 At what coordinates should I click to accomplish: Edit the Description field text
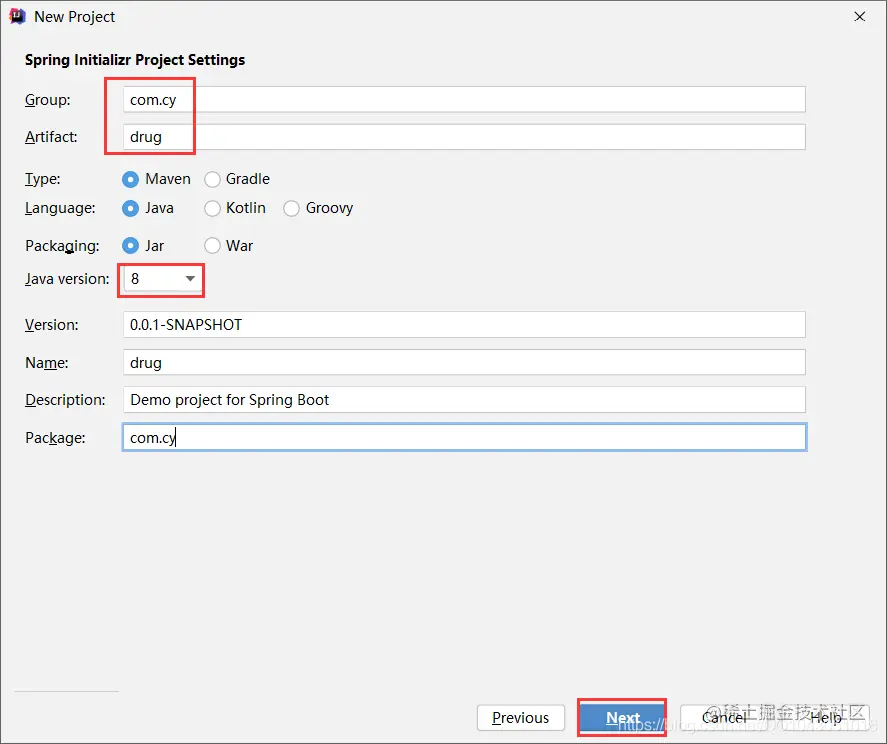pos(464,399)
